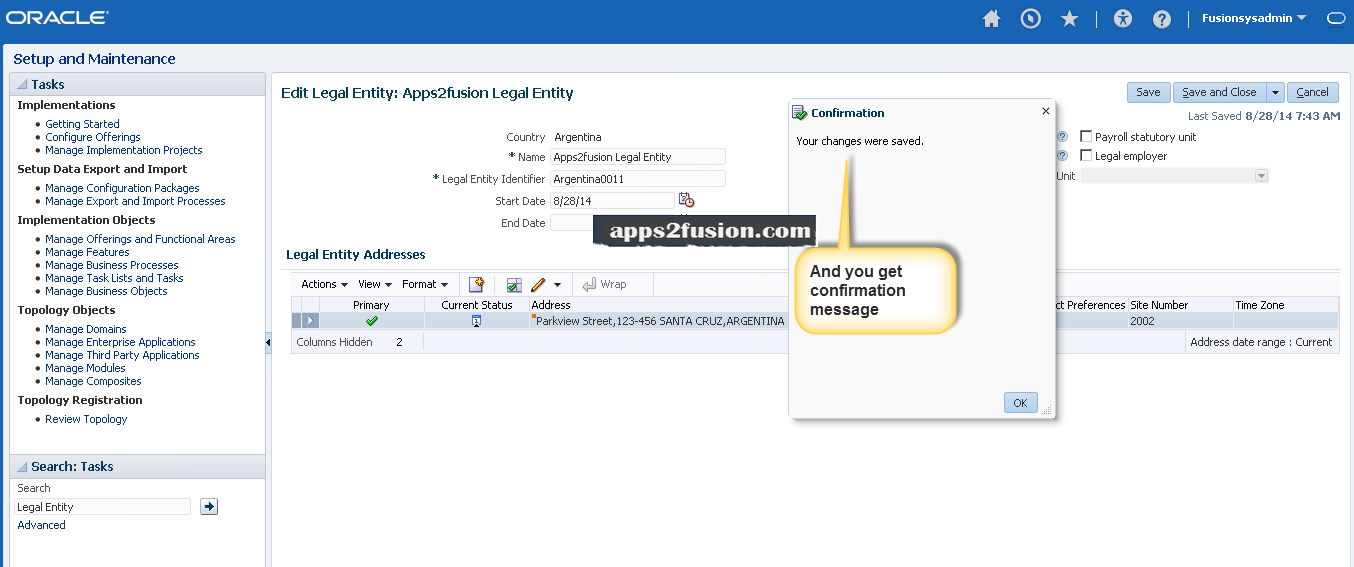The image size is (1354, 567).
Task: Open the Fusionsysadmin user dropdown
Action: [x=1254, y=18]
